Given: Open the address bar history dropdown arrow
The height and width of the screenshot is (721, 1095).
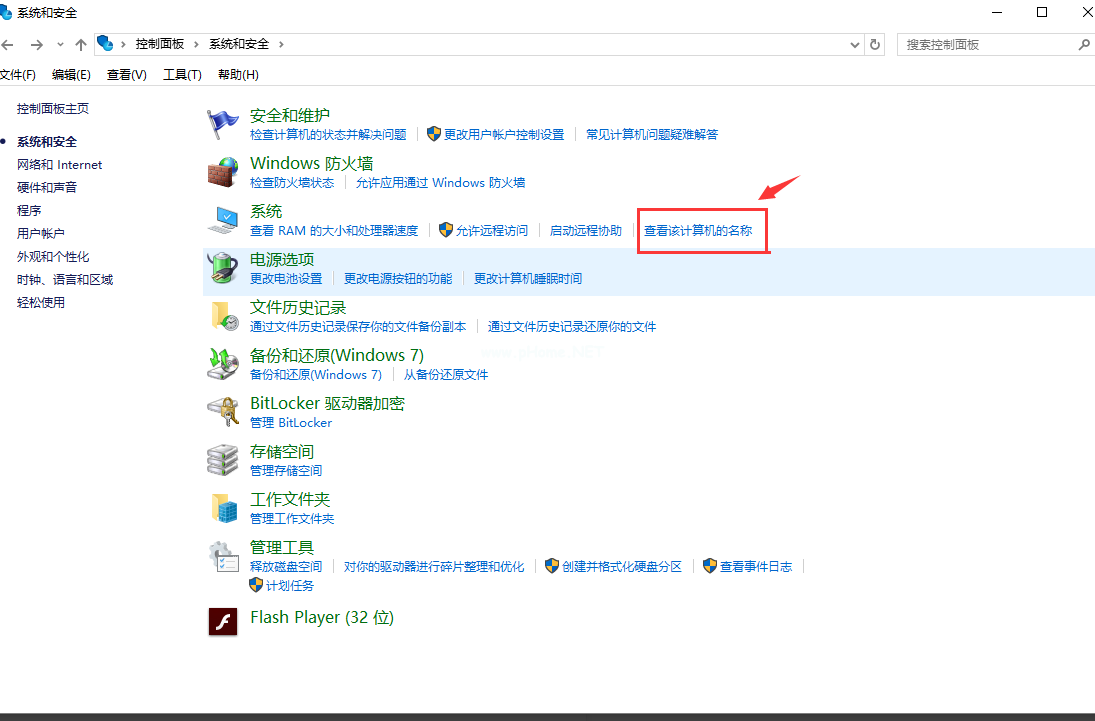Looking at the screenshot, I should [x=853, y=44].
